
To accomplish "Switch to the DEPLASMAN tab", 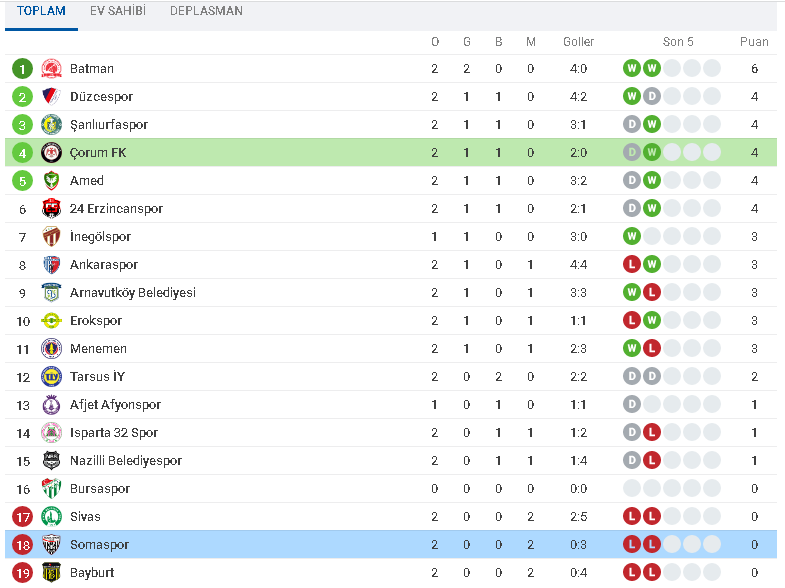I will pyautogui.click(x=206, y=11).
